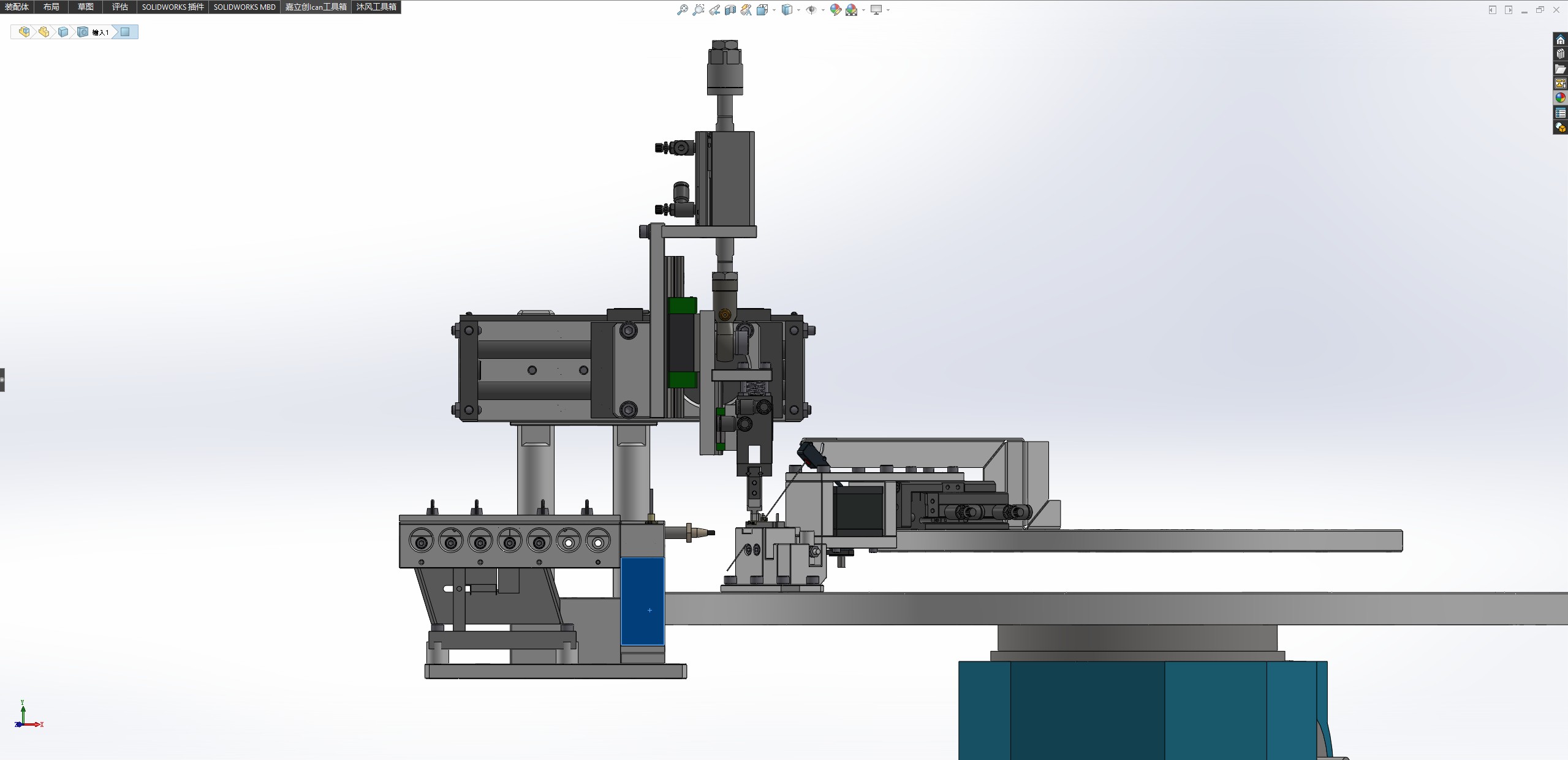Click the View Settings monitor icon
This screenshot has height=760, width=1568.
tap(876, 10)
